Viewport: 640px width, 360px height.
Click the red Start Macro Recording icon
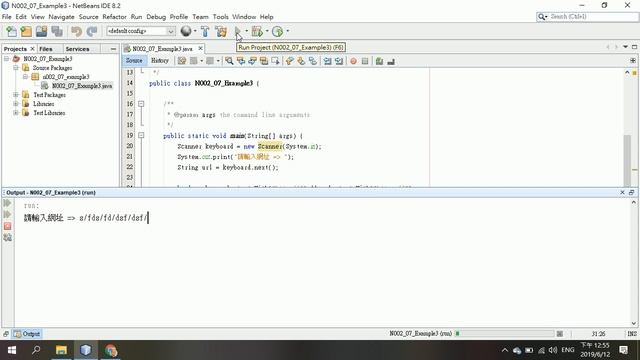[353, 61]
